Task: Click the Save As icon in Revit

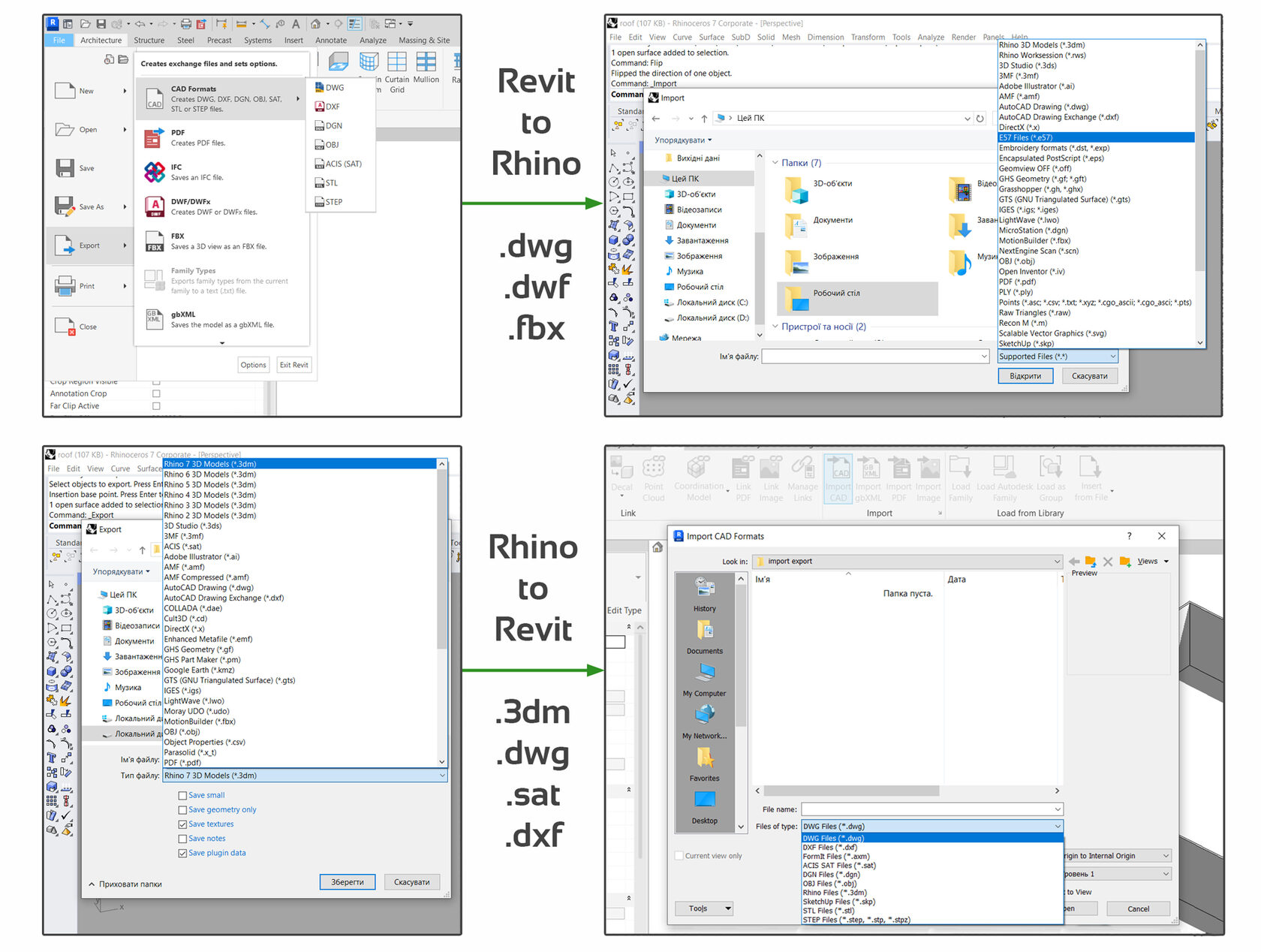Action: point(65,206)
